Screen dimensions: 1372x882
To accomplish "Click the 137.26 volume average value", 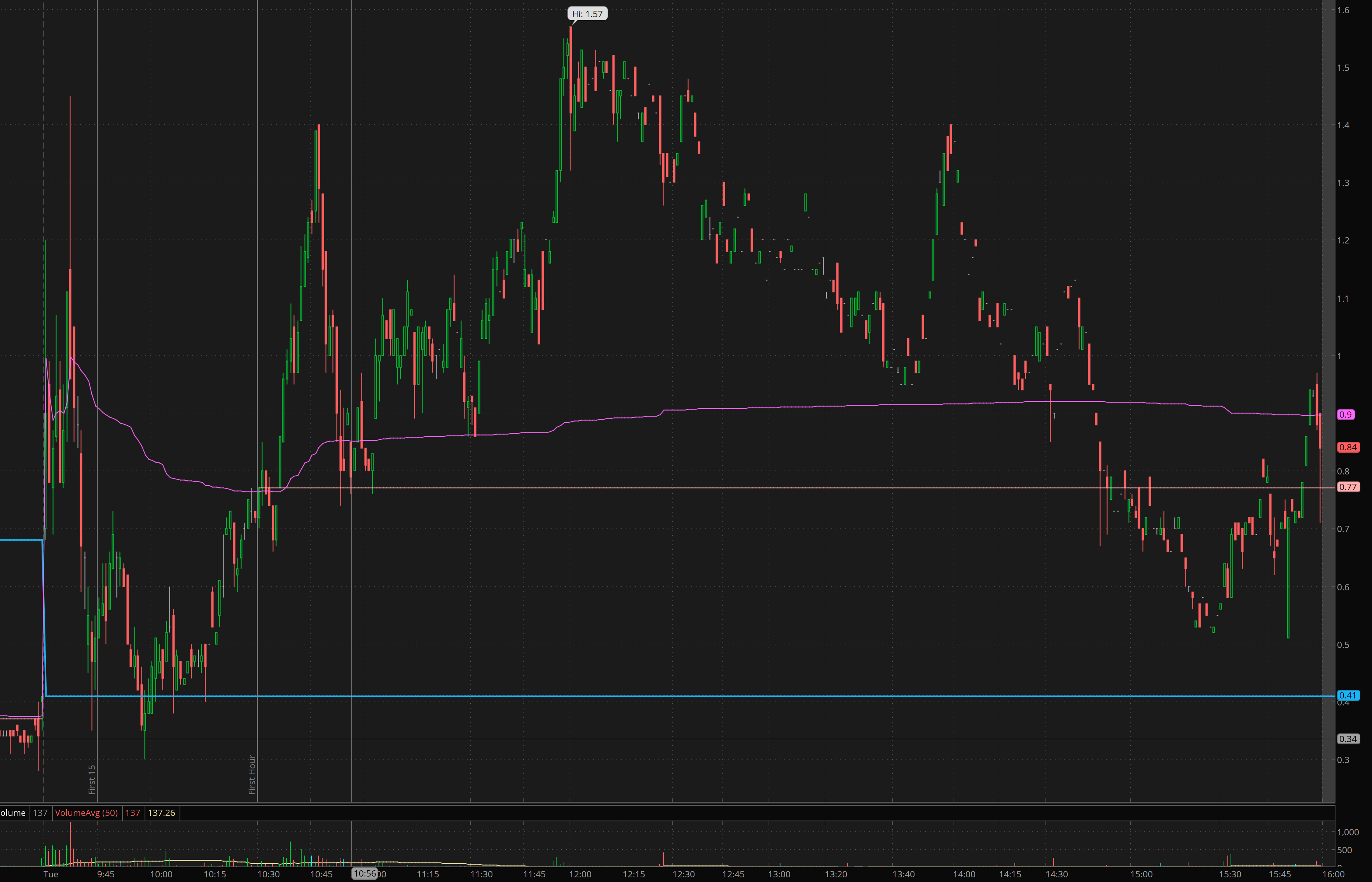I will click(x=161, y=813).
